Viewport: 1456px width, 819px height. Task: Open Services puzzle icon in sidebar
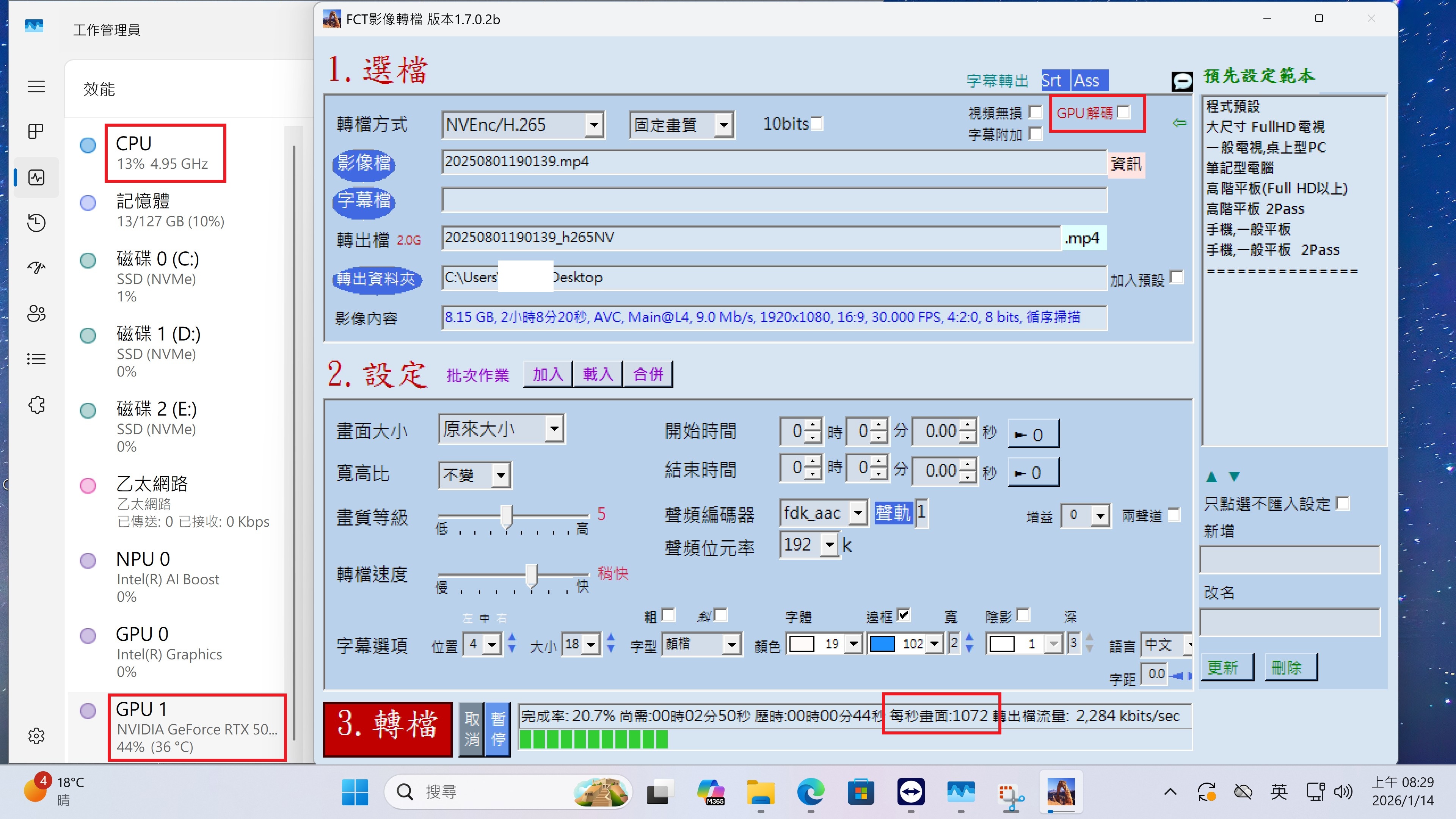pos(36,405)
